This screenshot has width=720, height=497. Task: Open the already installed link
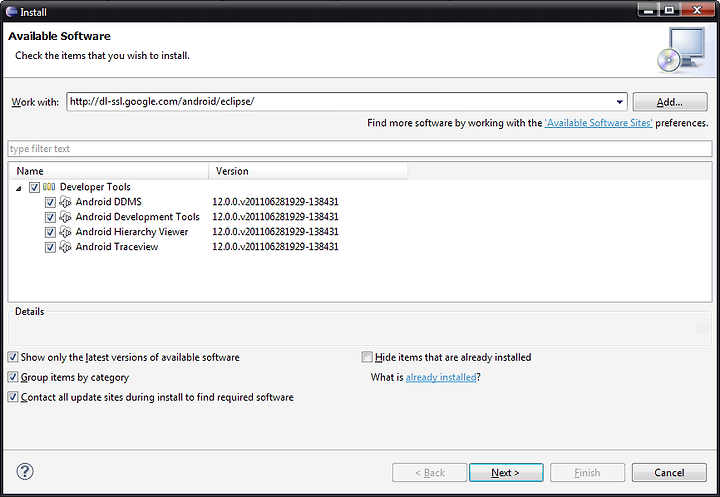[441, 377]
